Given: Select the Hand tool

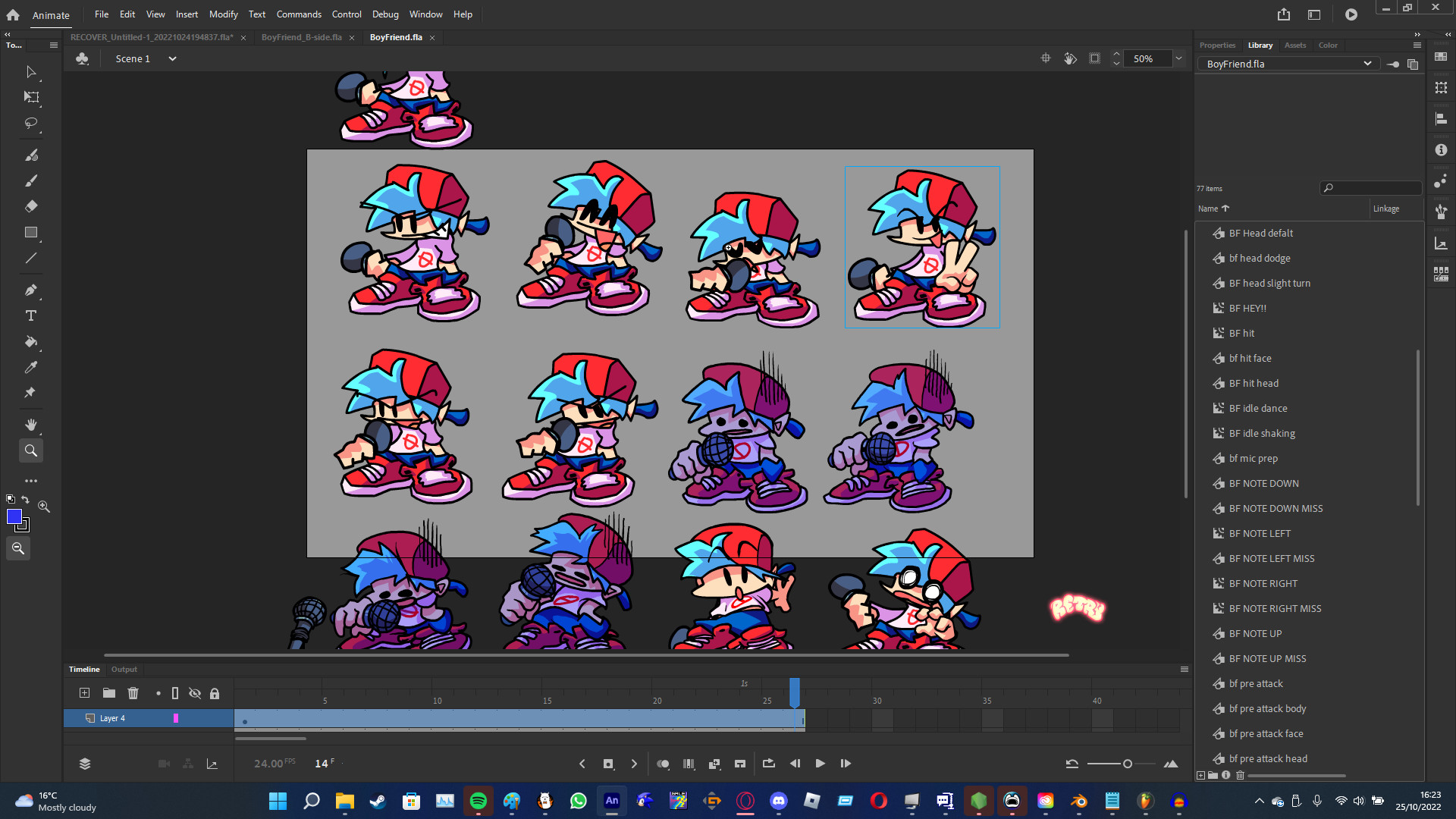Looking at the screenshot, I should pyautogui.click(x=31, y=425).
